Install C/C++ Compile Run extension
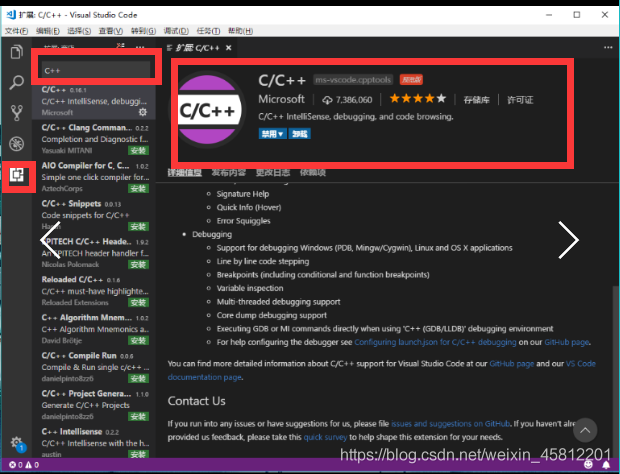Image resolution: width=620 pixels, height=474 pixels. coord(138,378)
